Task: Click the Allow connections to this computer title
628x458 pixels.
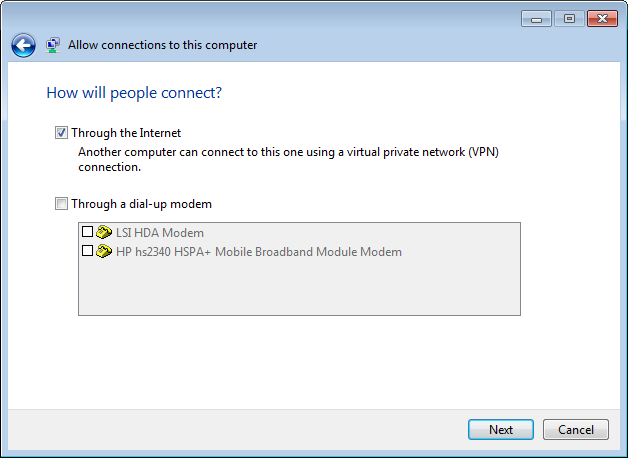Action: [x=162, y=45]
